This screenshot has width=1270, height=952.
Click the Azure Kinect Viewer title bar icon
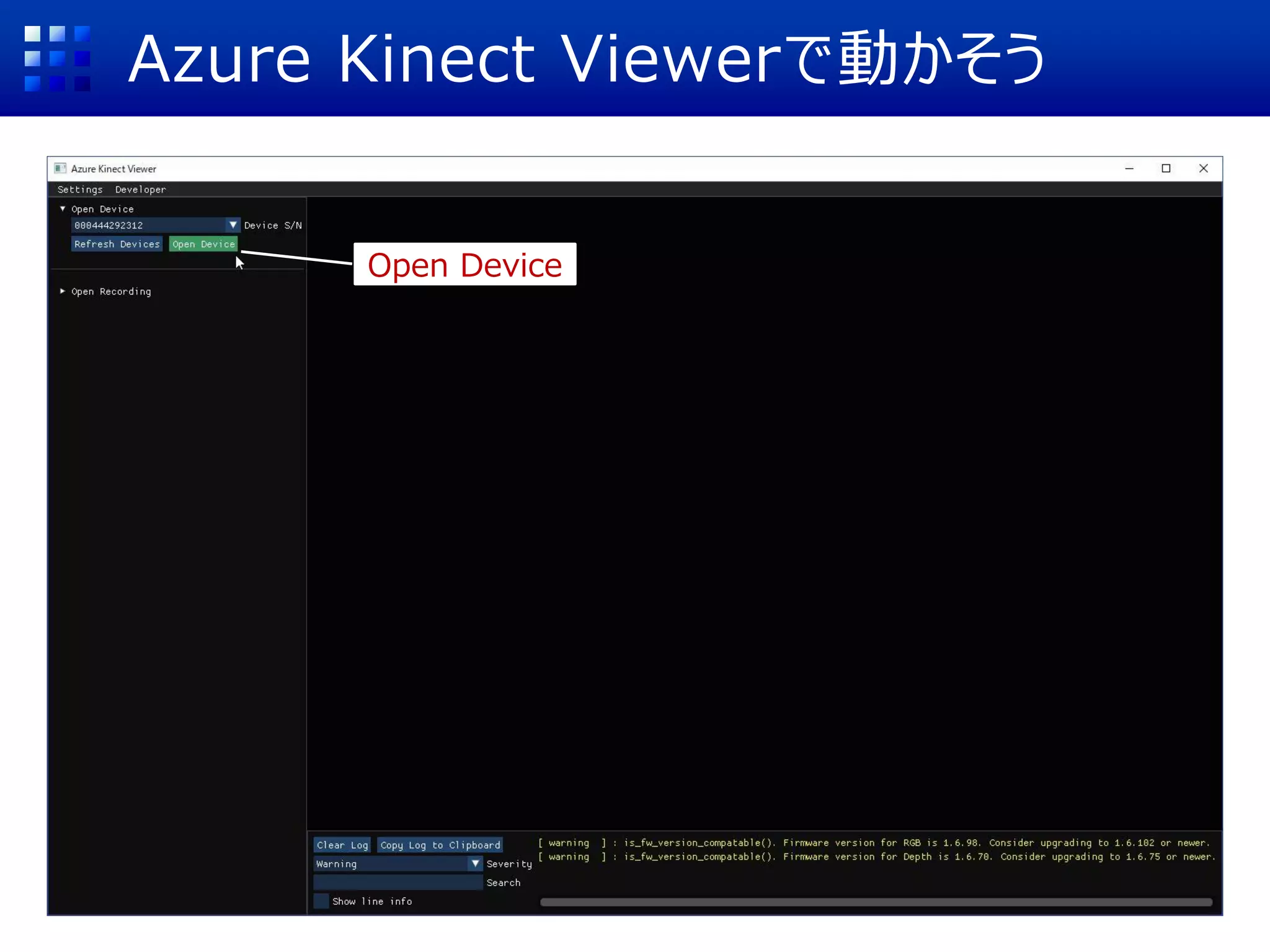60,169
